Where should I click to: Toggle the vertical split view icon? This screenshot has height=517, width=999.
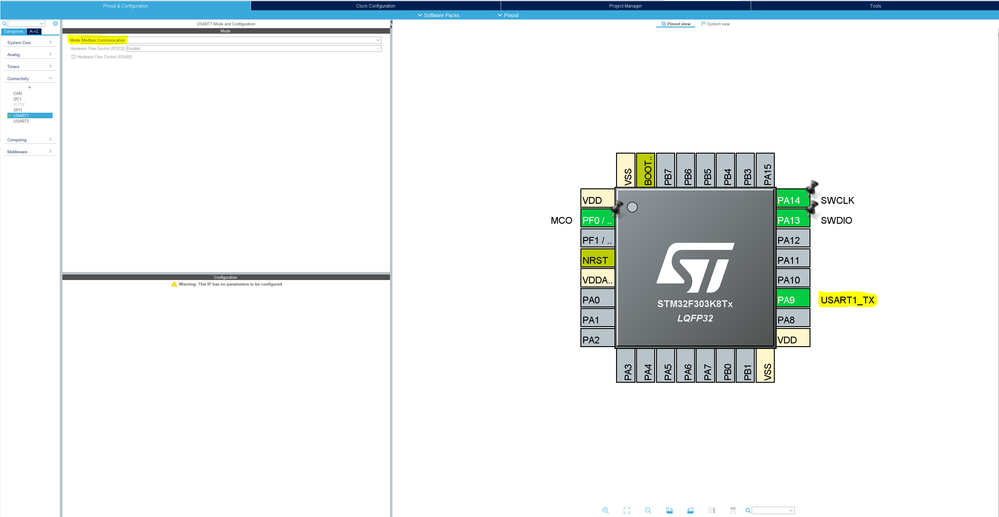coord(712,510)
